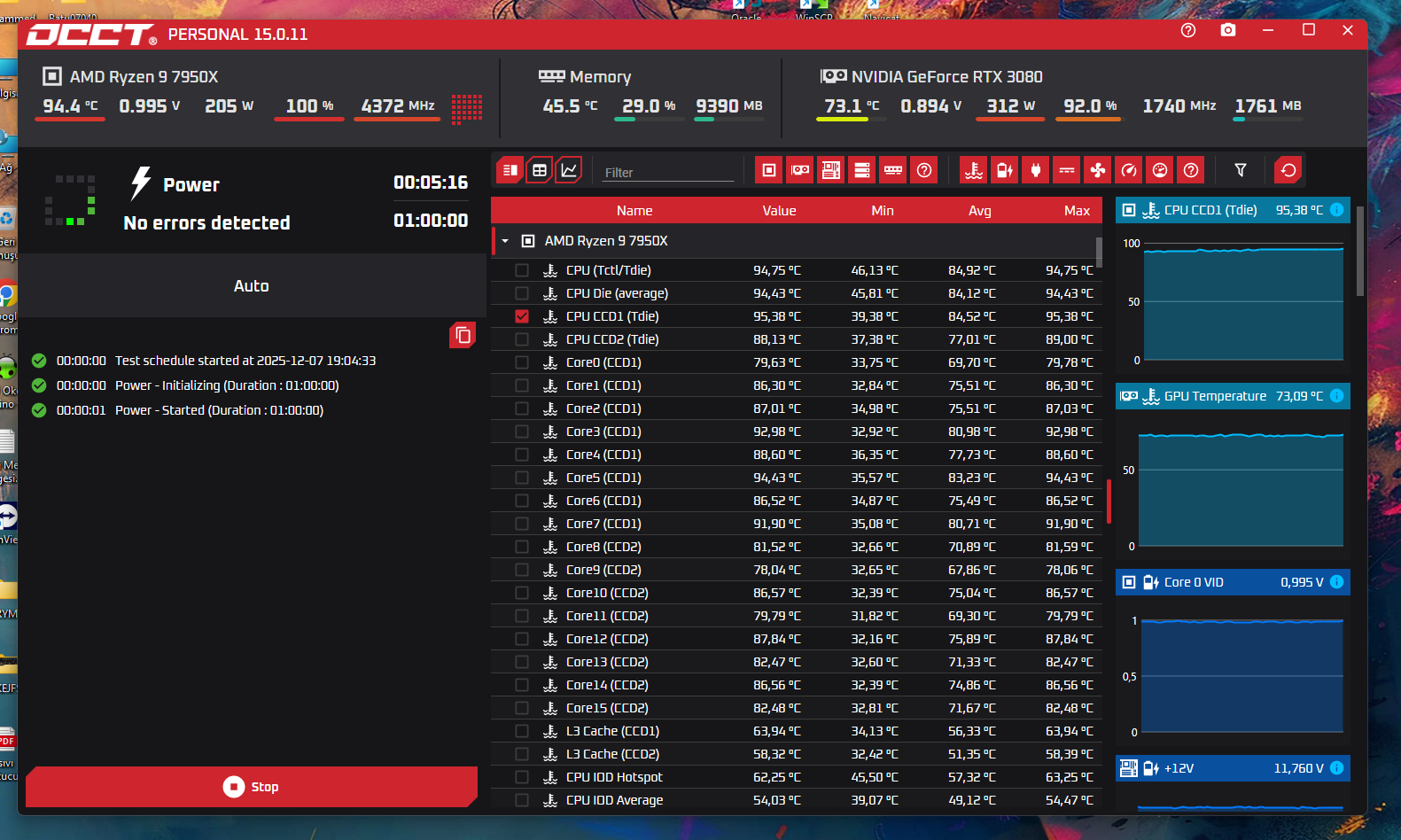
Task: Click the Memory usage 29.0 % bar
Action: pyautogui.click(x=650, y=119)
